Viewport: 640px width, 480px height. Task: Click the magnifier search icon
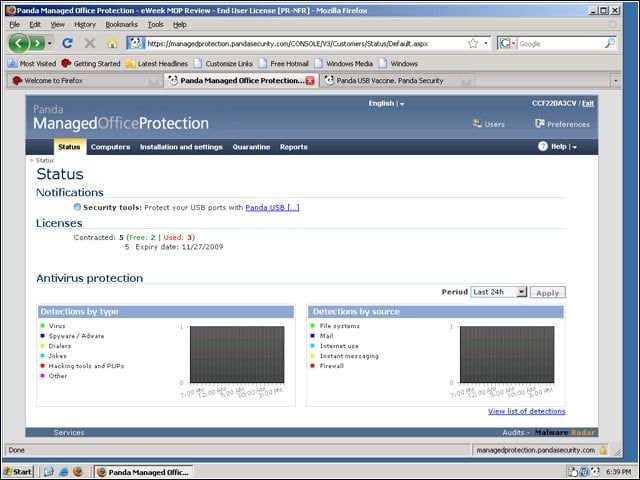coord(609,43)
